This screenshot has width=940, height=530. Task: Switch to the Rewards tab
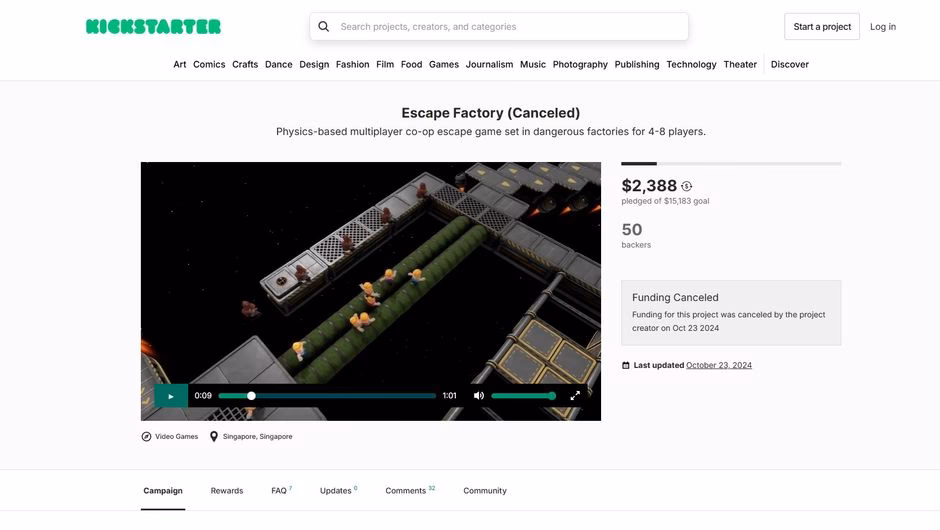pos(227,490)
